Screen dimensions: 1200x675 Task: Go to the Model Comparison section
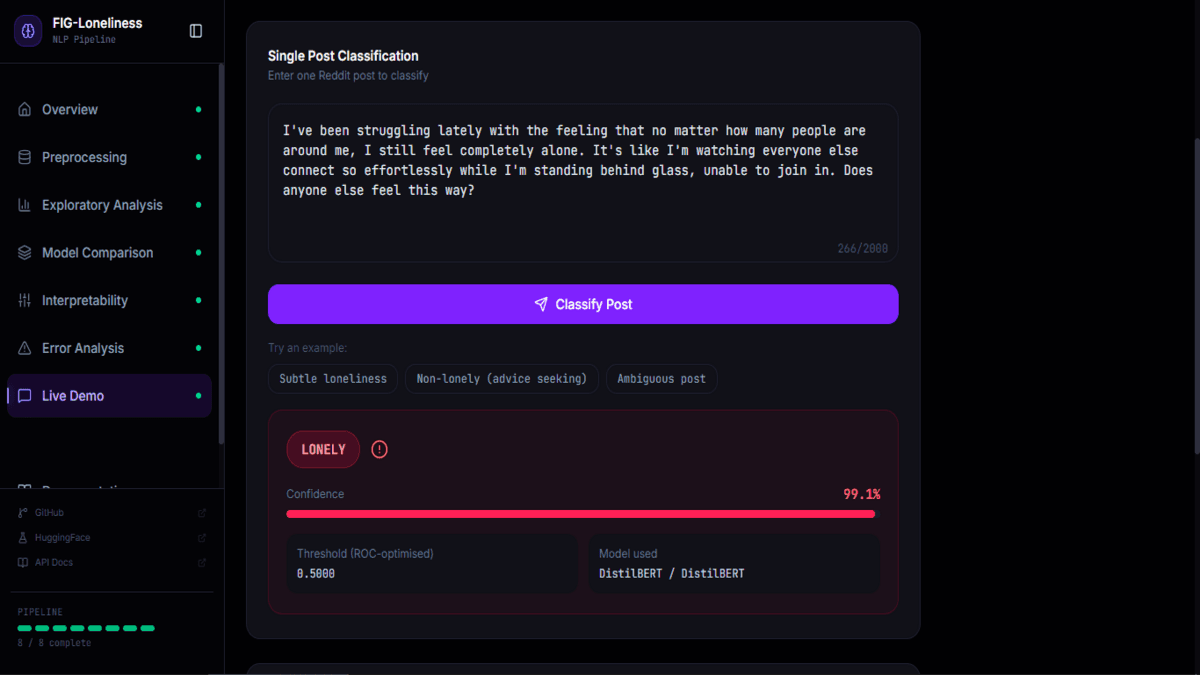tap(109, 253)
